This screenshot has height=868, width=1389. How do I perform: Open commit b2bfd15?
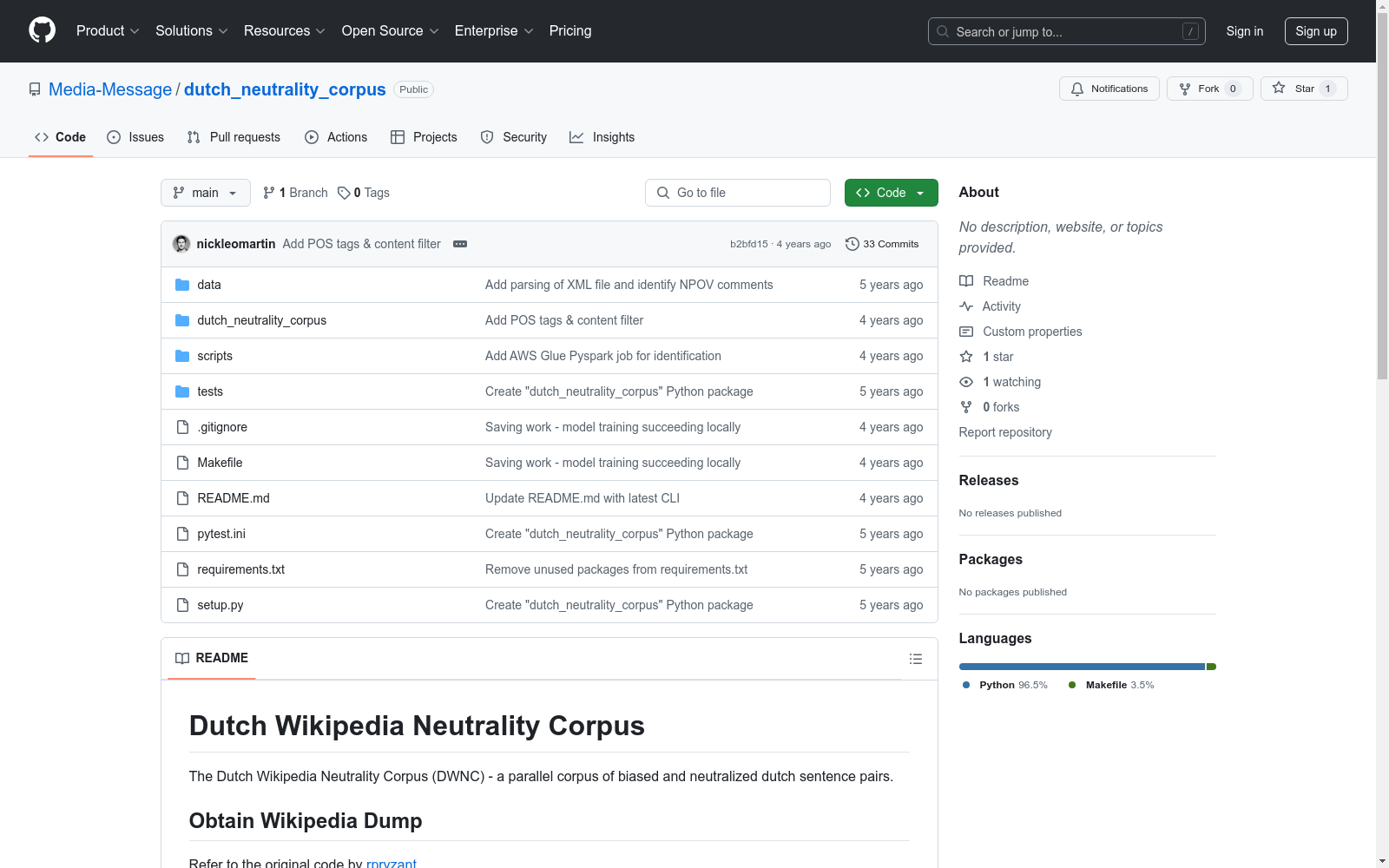(x=749, y=244)
